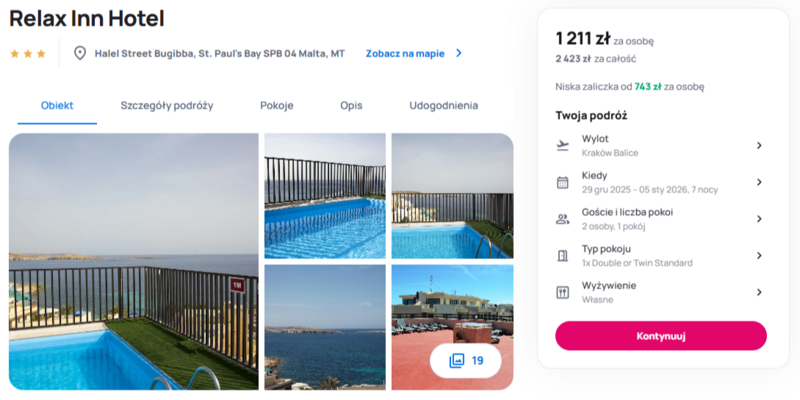Click the airplane departure icon
This screenshot has width=800, height=400.
click(562, 145)
